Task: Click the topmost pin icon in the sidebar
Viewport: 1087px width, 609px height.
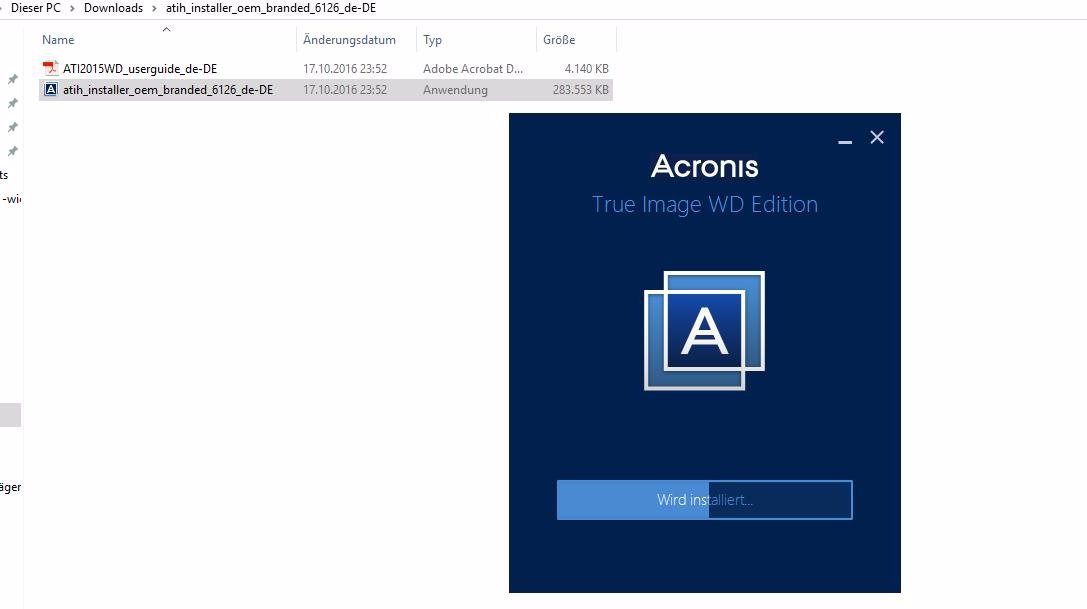Action: [x=13, y=79]
